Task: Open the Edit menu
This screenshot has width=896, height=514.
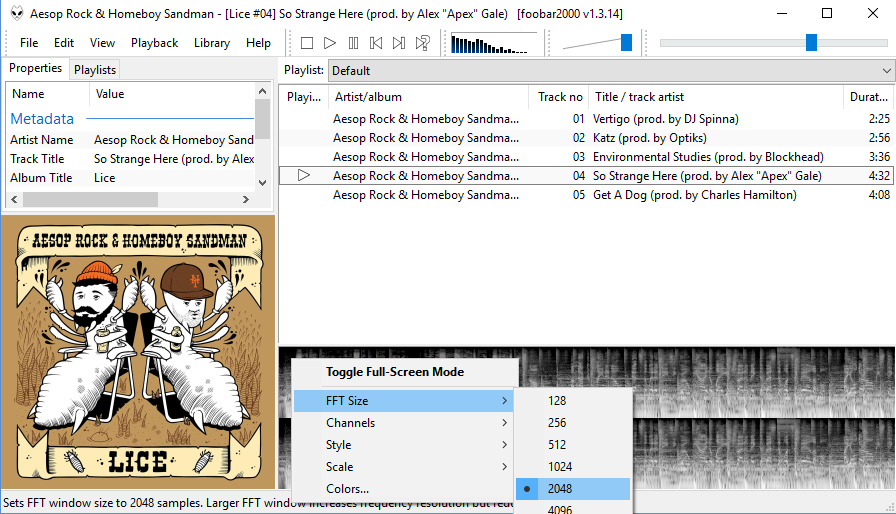Action: 64,43
